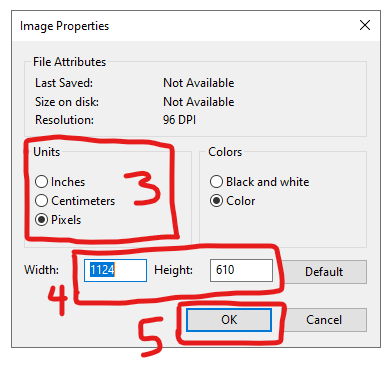Confirm with the OK button
The image size is (392, 365).
pos(229,320)
